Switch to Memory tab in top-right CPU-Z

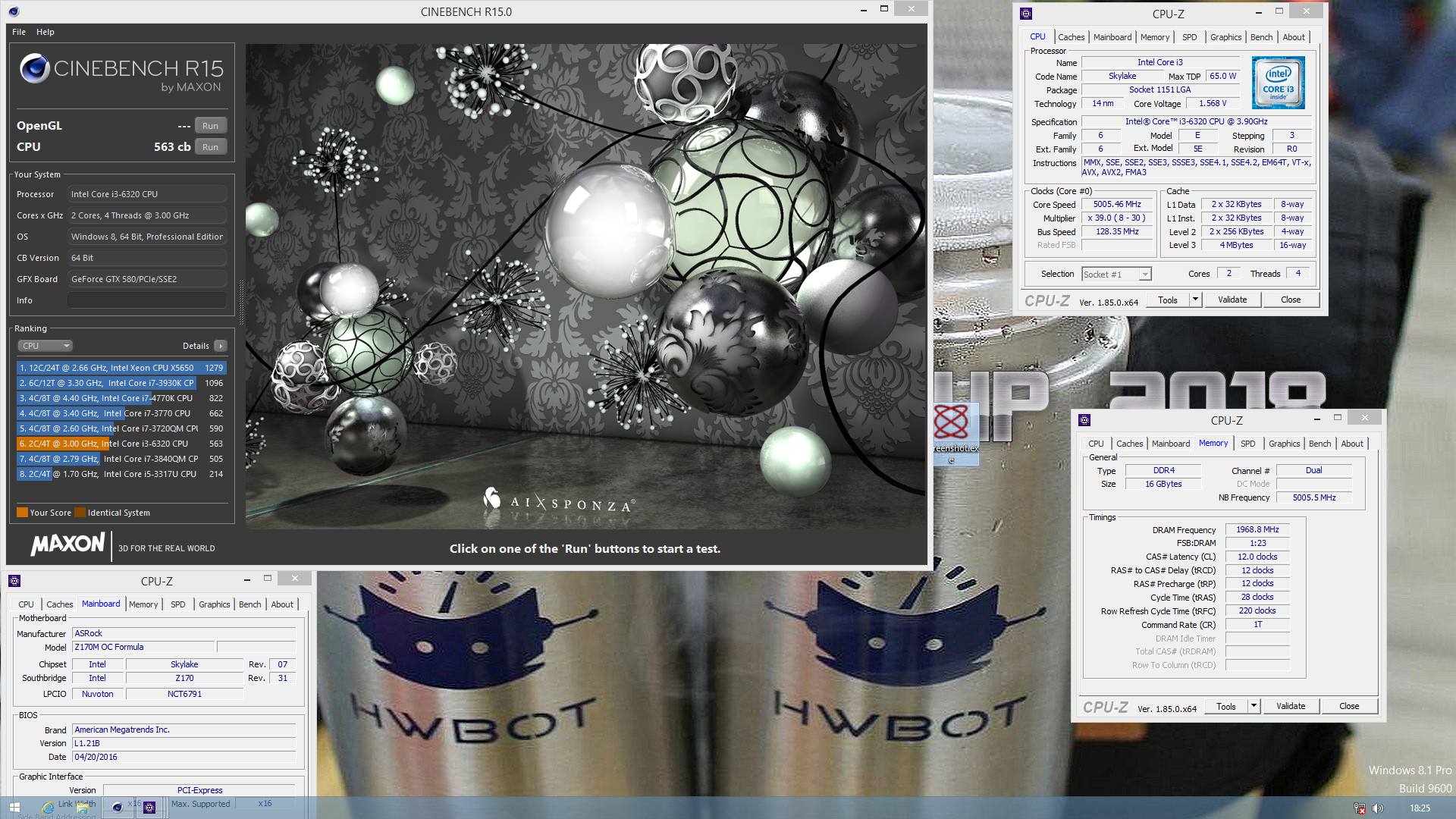point(1154,37)
